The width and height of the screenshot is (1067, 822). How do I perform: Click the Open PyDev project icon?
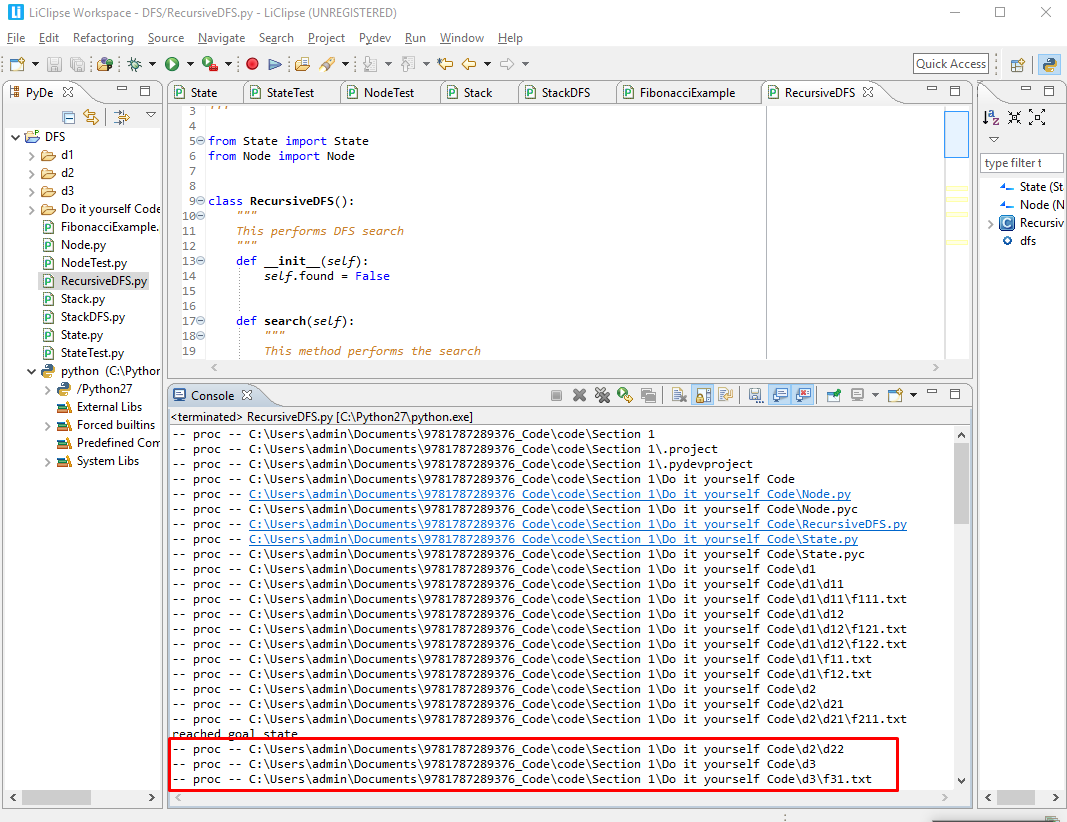point(105,64)
